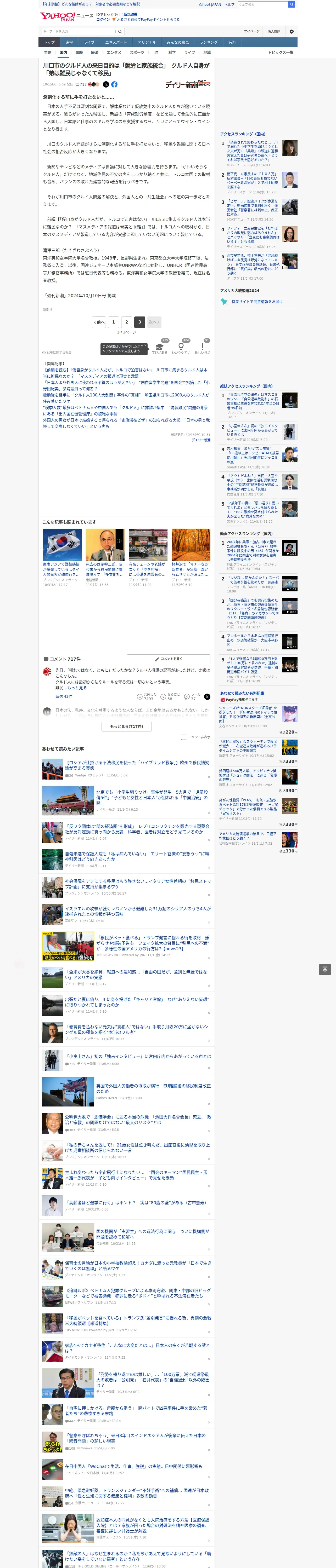Click the ログイン link

click(103, 20)
